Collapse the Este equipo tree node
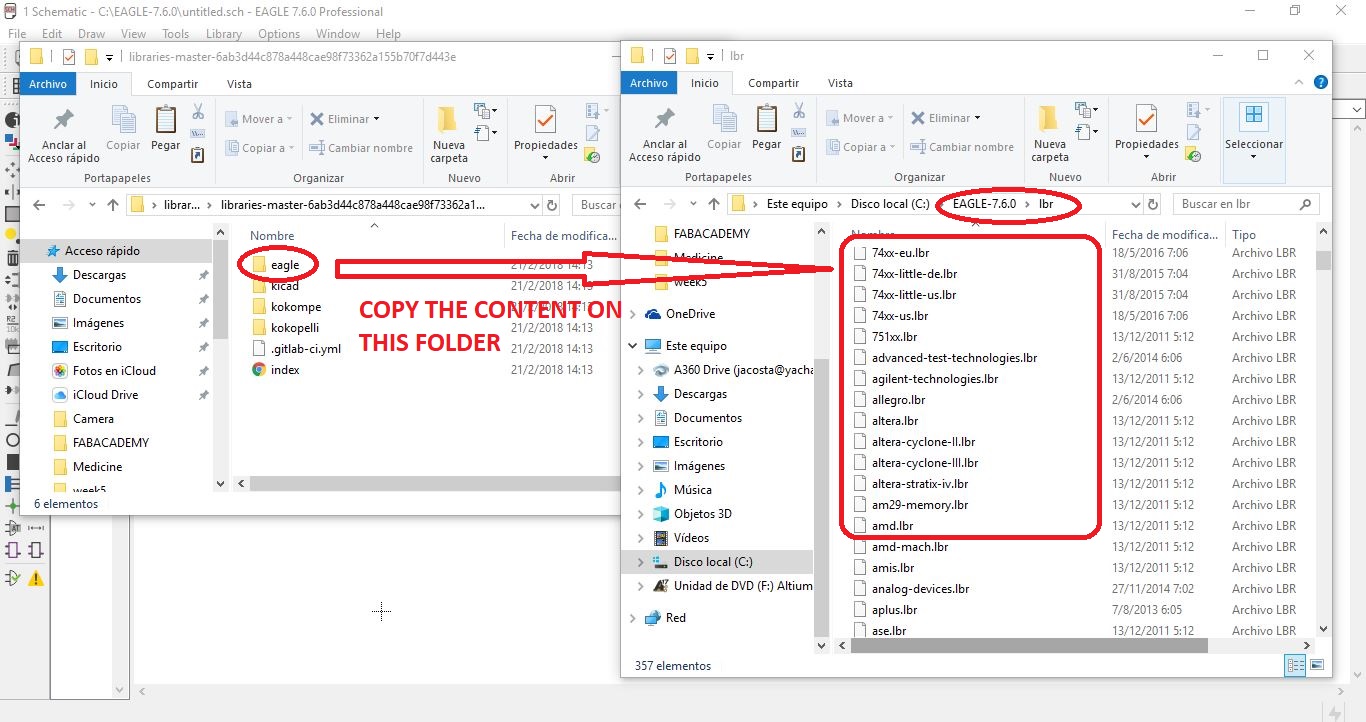Image resolution: width=1366 pixels, height=722 pixels. point(633,346)
